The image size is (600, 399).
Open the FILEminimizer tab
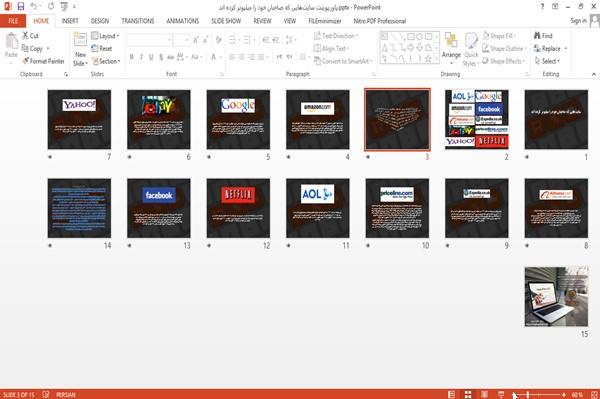[x=324, y=21]
